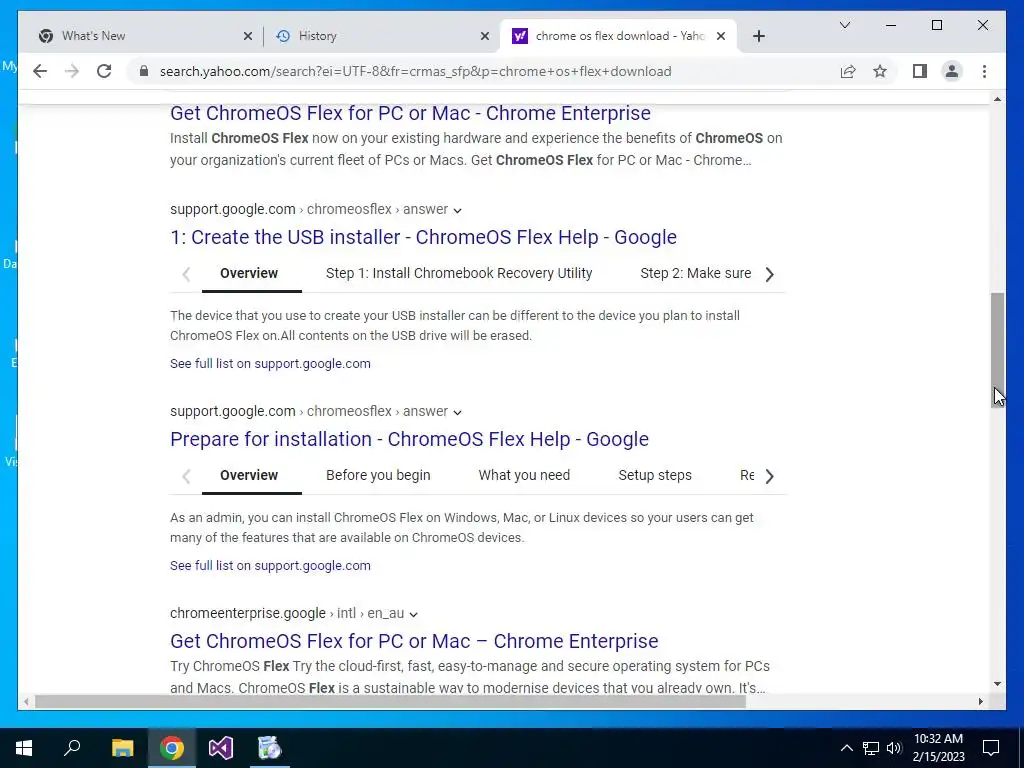This screenshot has width=1024, height=768.
Task: Close the What's New tab
Action: click(248, 36)
